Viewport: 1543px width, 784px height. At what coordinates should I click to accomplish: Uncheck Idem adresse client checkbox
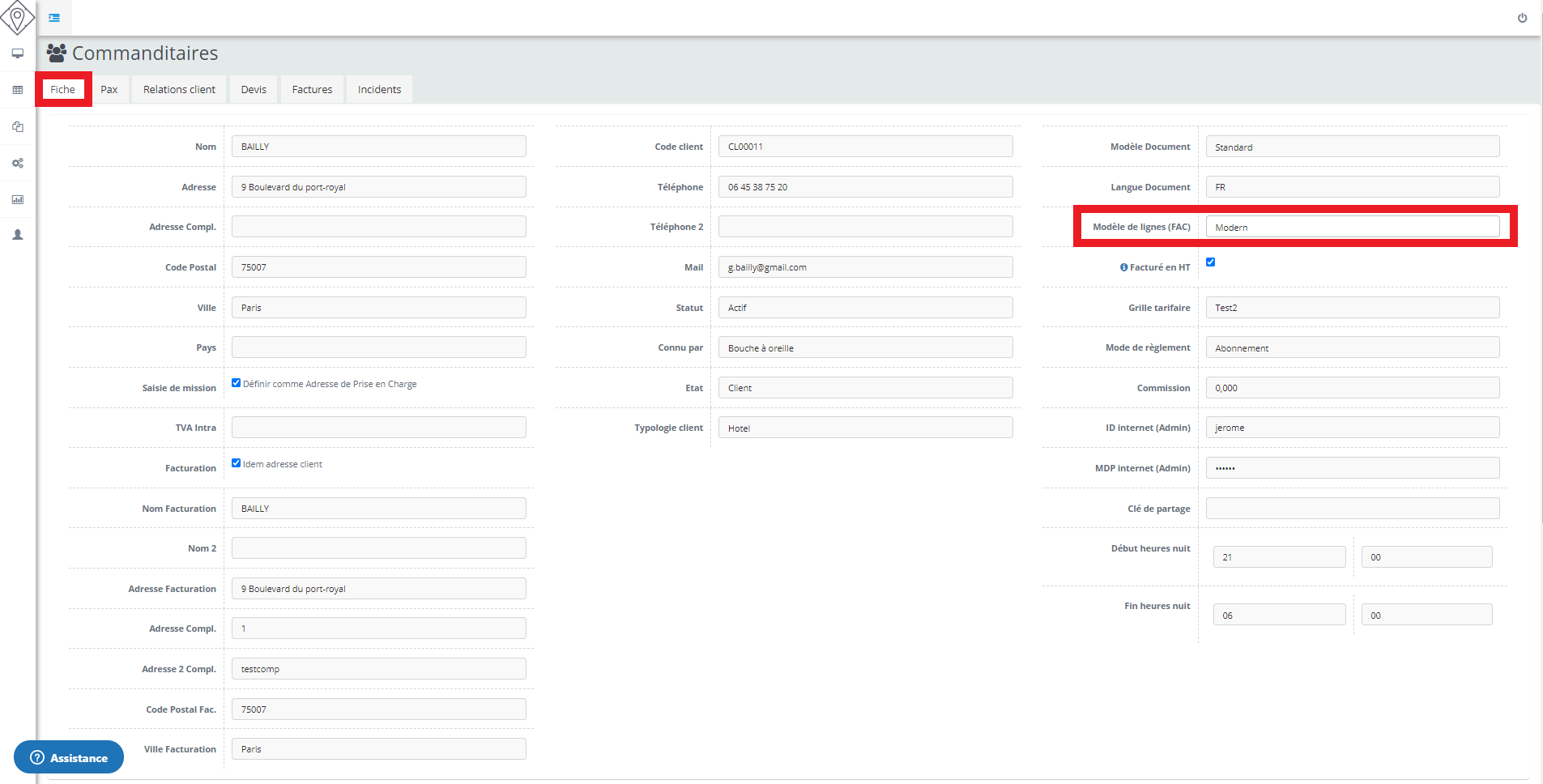(237, 463)
